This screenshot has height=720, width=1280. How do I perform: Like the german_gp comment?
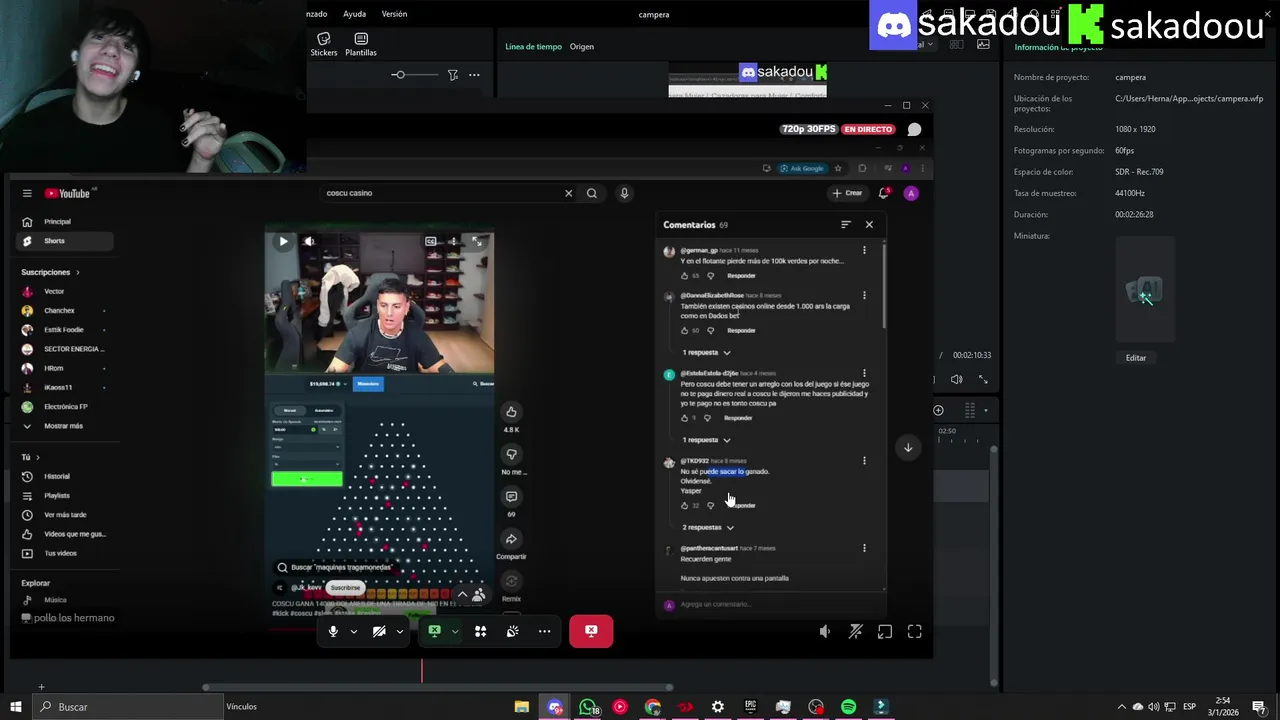(685, 275)
